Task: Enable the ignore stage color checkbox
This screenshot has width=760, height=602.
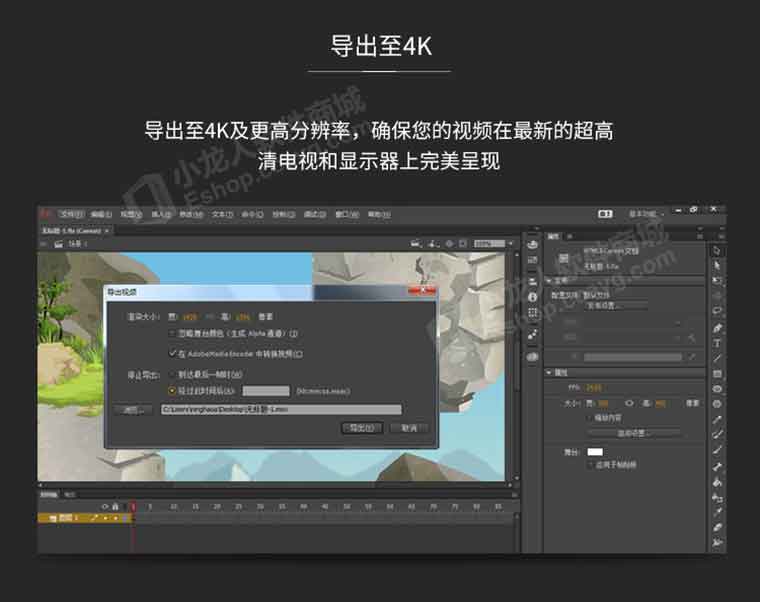Action: [172, 333]
